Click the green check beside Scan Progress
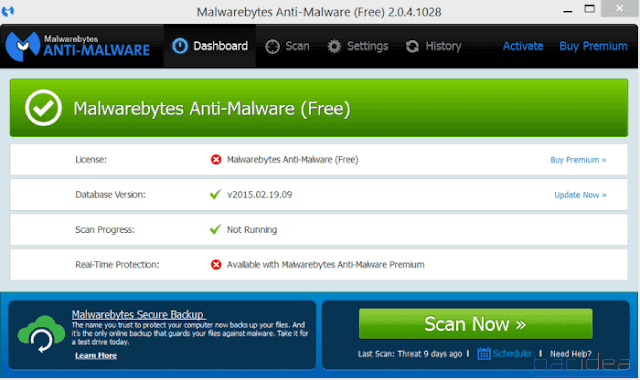The image size is (640, 380). [x=216, y=229]
